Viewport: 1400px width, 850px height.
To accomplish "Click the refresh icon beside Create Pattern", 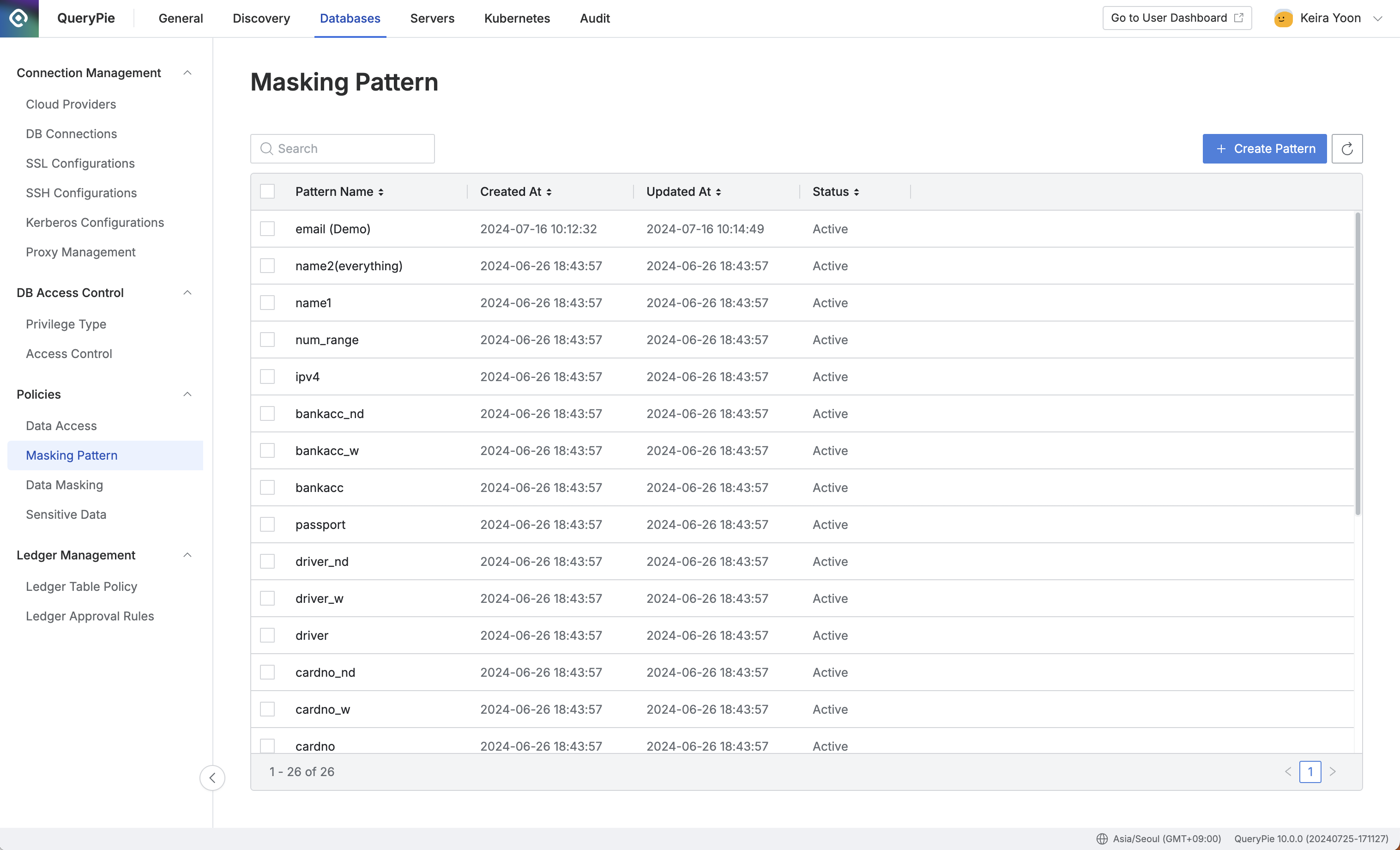I will 1346,149.
